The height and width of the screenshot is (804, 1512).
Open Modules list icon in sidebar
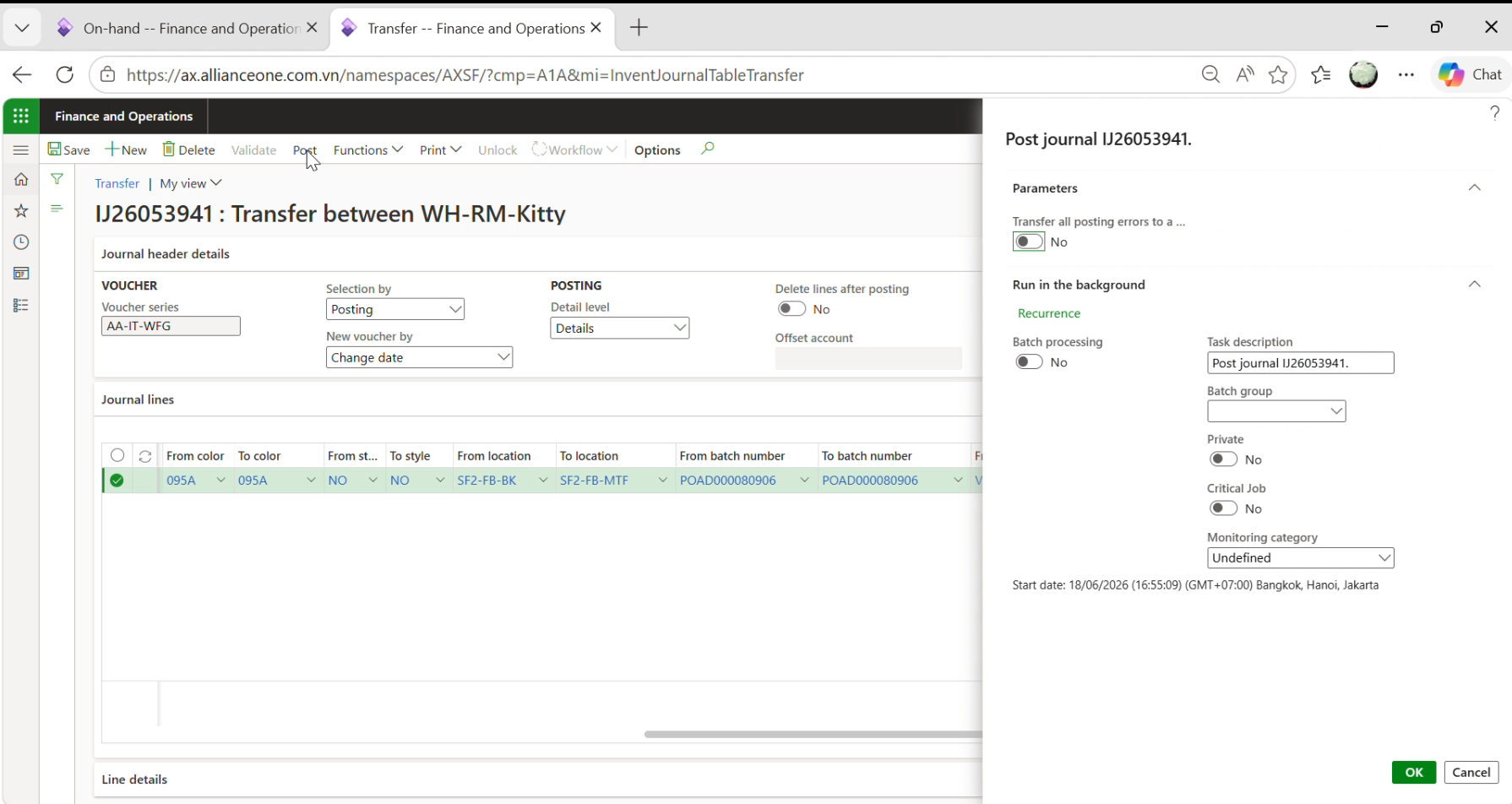(21, 305)
